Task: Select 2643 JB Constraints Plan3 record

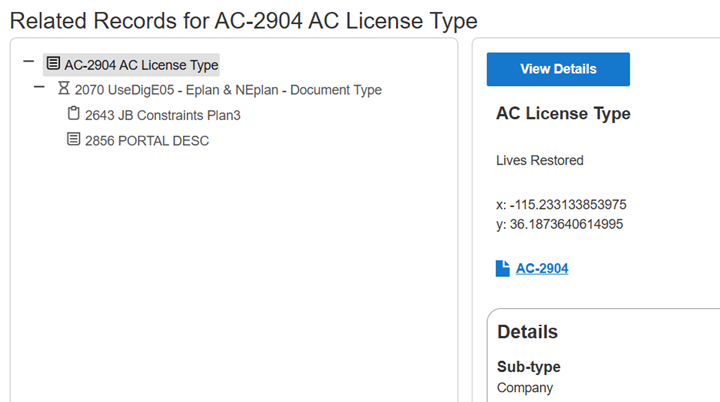Action: [162, 115]
